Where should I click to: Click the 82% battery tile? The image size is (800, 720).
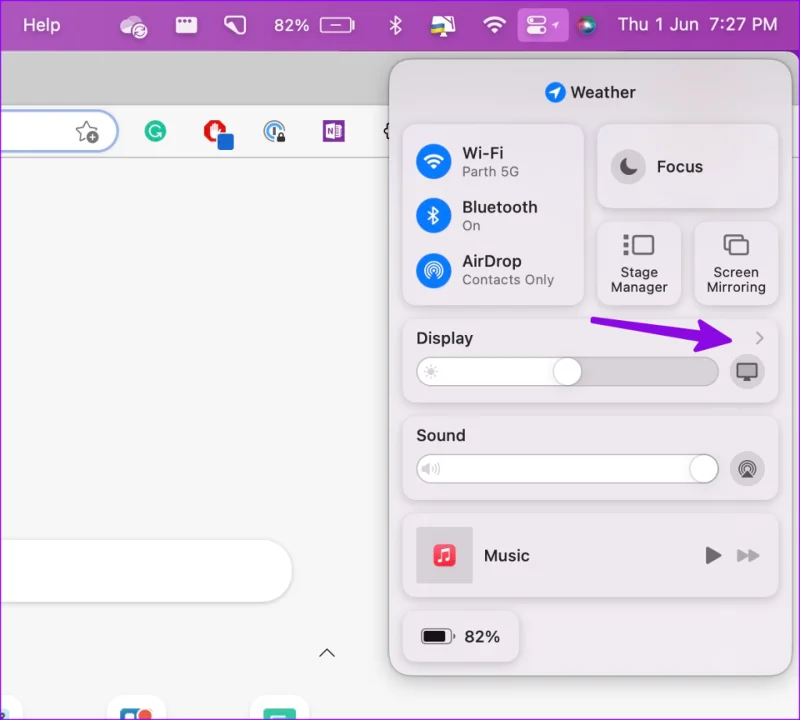(x=461, y=636)
